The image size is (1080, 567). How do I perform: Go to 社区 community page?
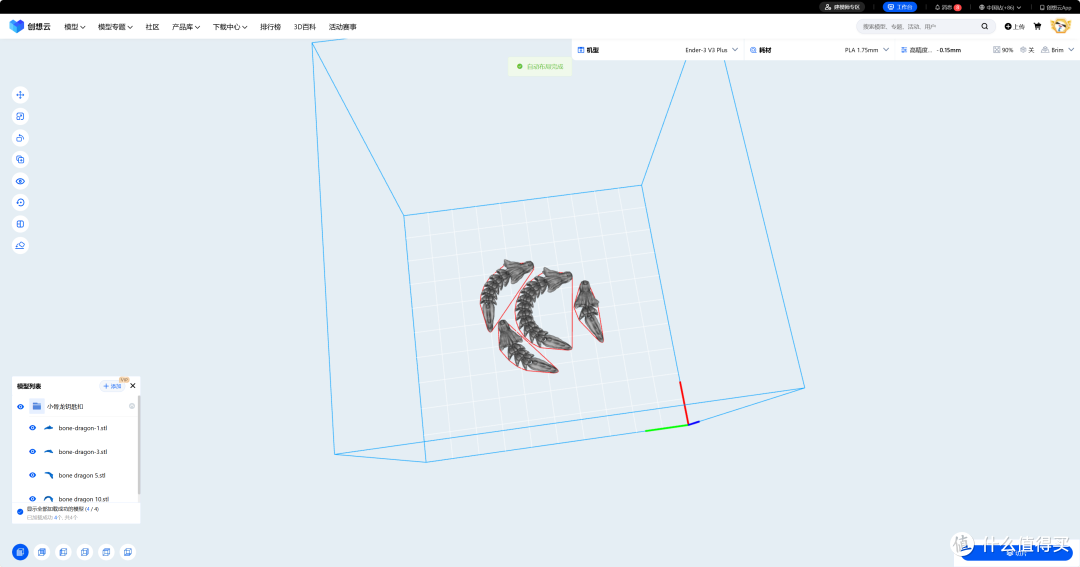[x=152, y=27]
